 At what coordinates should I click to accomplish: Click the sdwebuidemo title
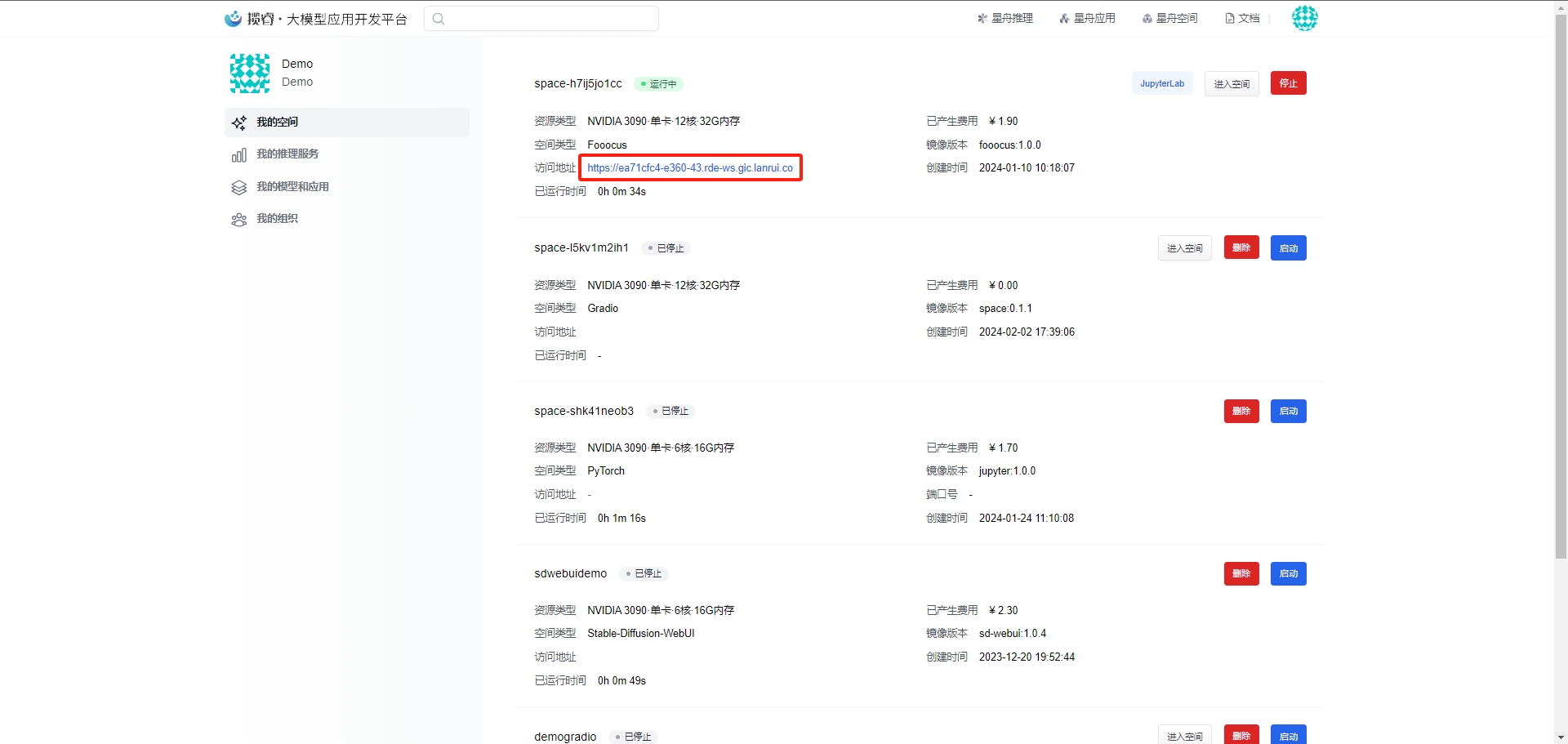571,573
